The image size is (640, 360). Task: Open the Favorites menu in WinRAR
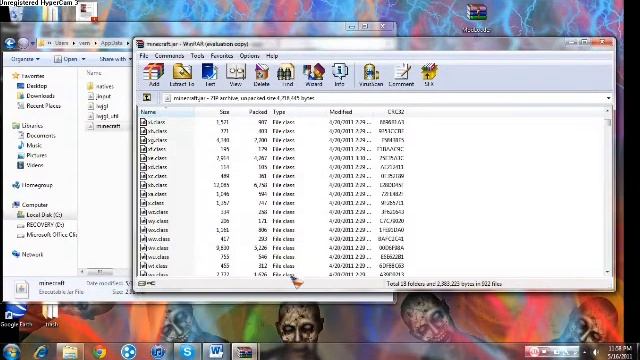222,56
